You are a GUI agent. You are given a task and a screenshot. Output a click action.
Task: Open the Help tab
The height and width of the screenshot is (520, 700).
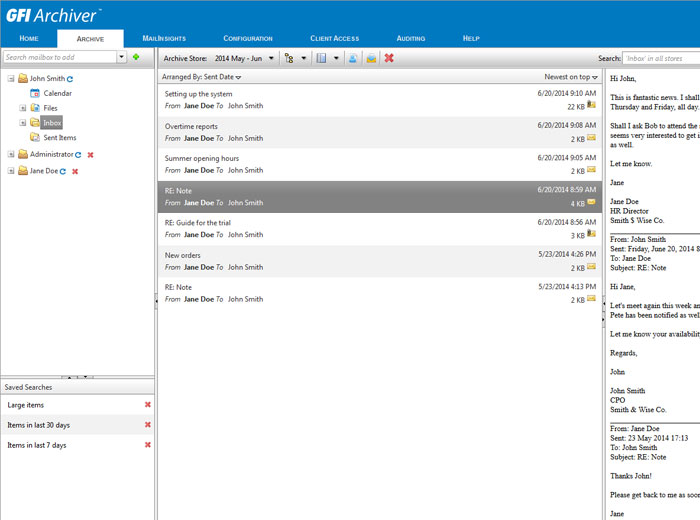(471, 38)
